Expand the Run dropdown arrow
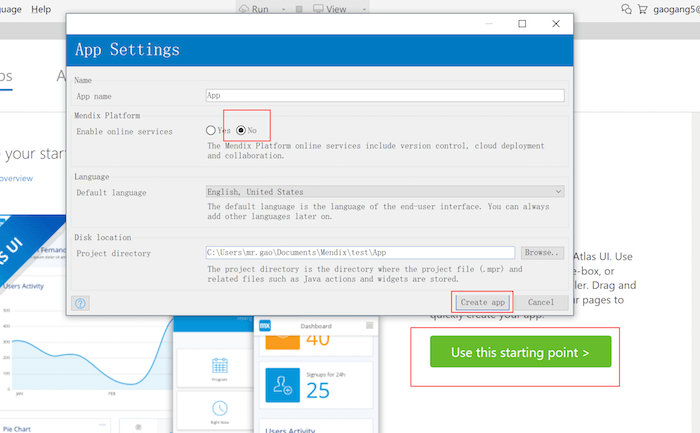700x433 pixels. [x=283, y=9]
